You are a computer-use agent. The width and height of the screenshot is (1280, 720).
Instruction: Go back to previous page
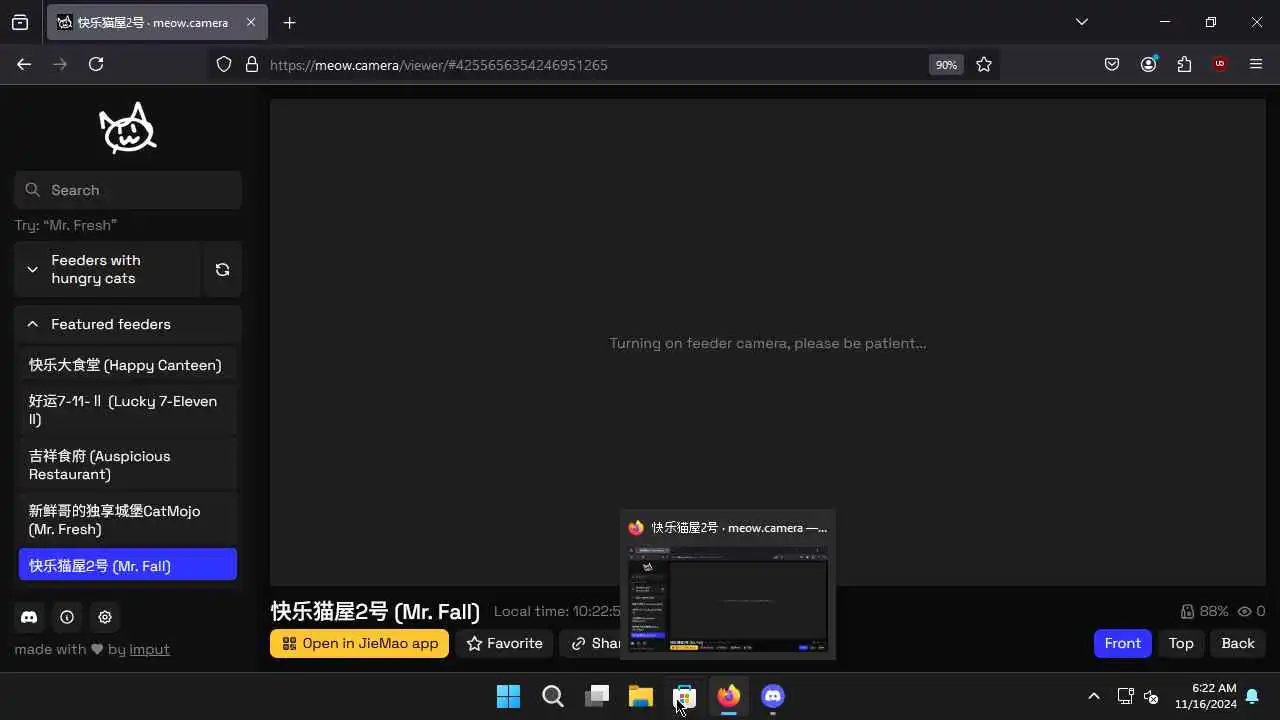[x=24, y=64]
